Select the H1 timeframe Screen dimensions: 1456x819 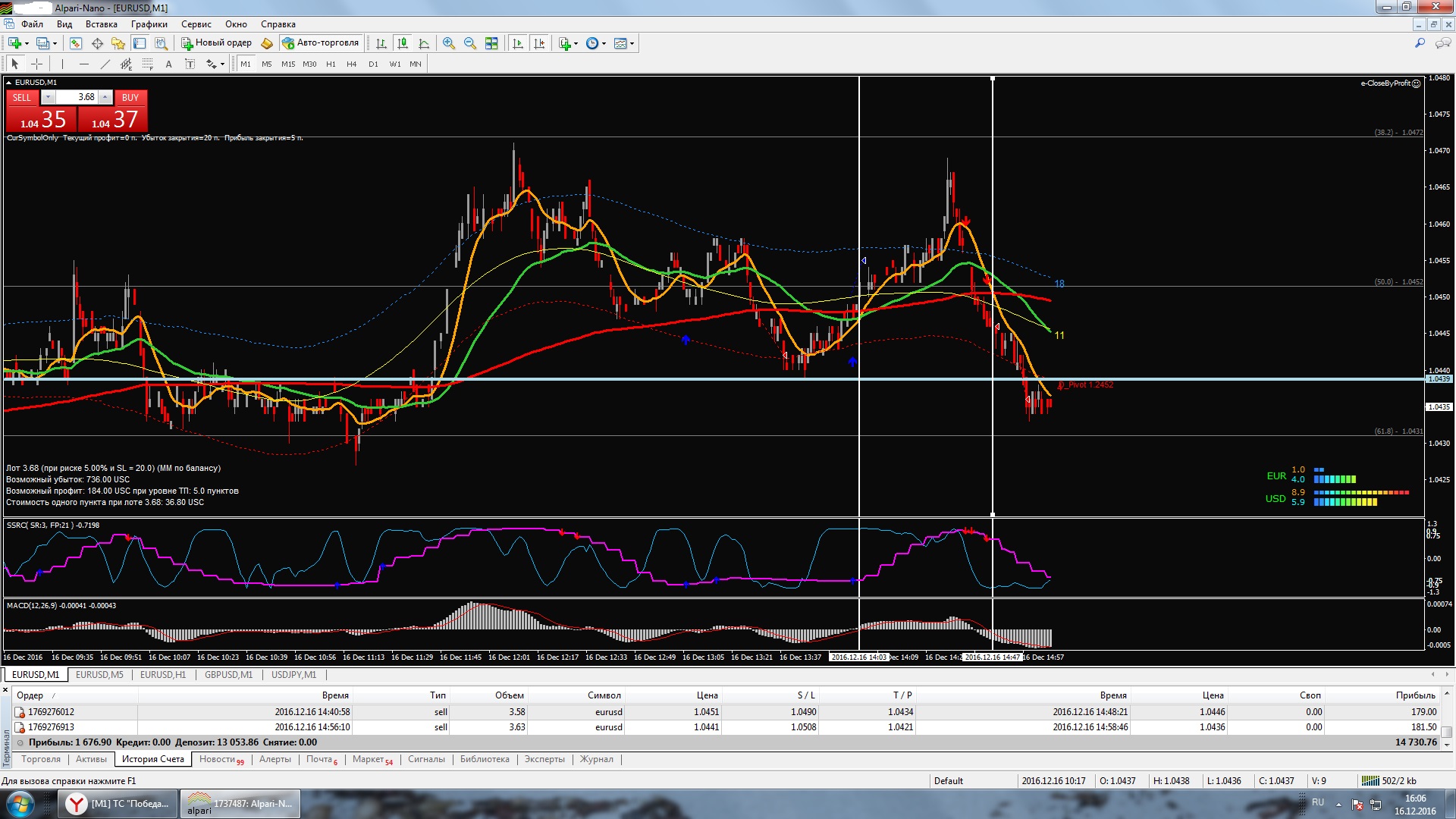coord(331,64)
